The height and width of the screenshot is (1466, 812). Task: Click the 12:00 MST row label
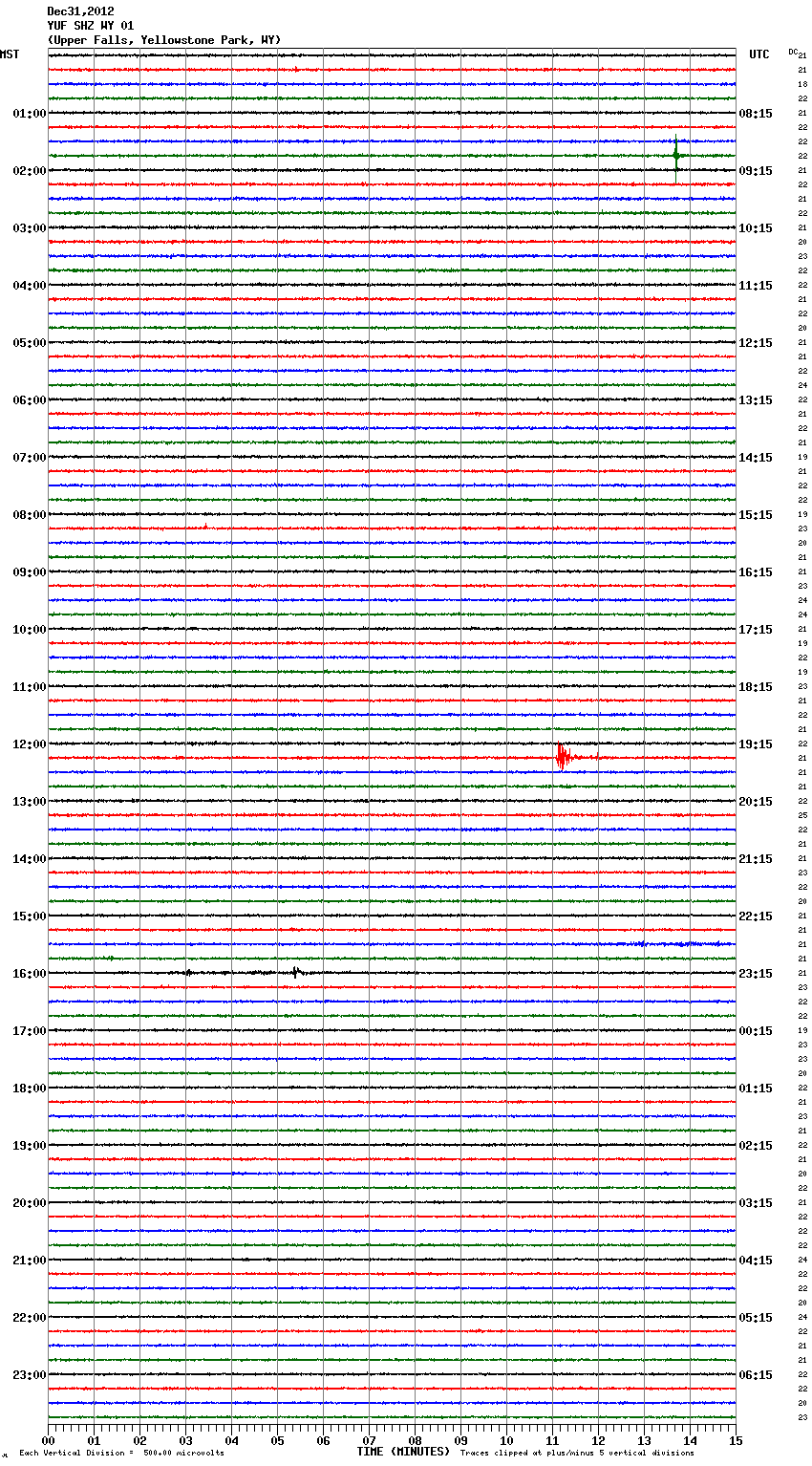coord(30,744)
